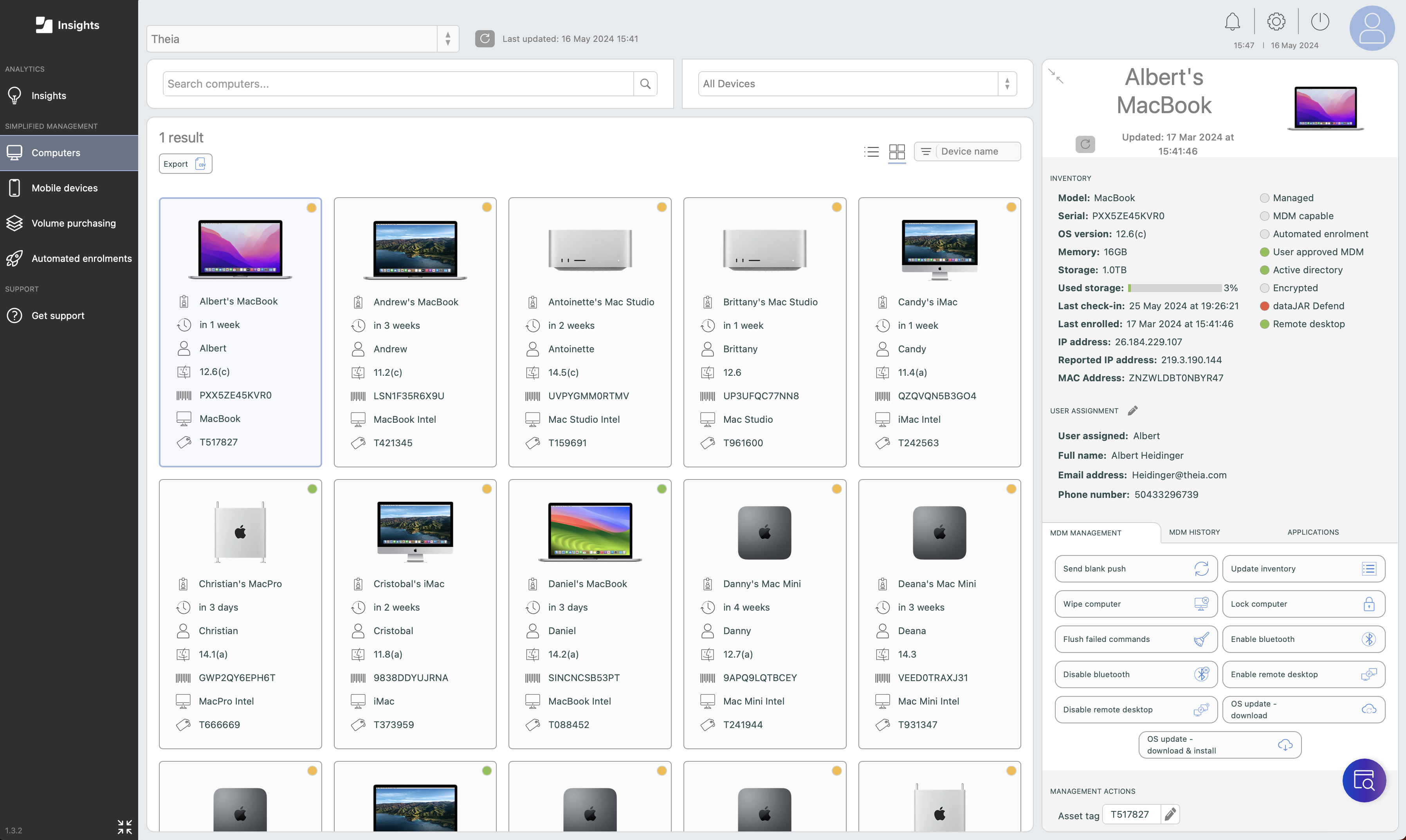
Task: Click the Insights logo
Action: tap(68, 25)
